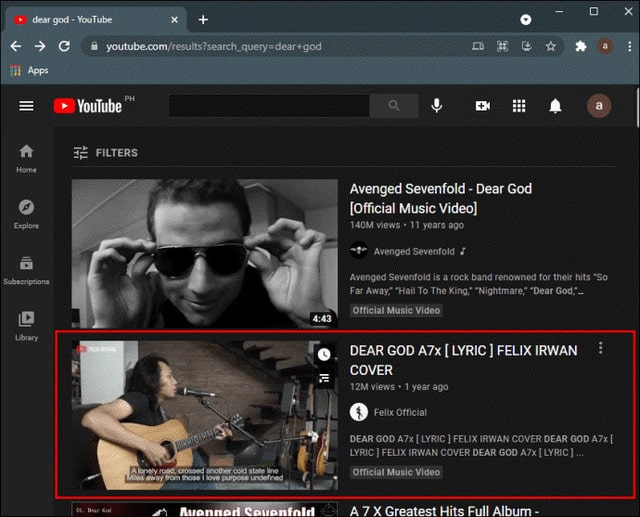Open notifications bell

(555, 106)
